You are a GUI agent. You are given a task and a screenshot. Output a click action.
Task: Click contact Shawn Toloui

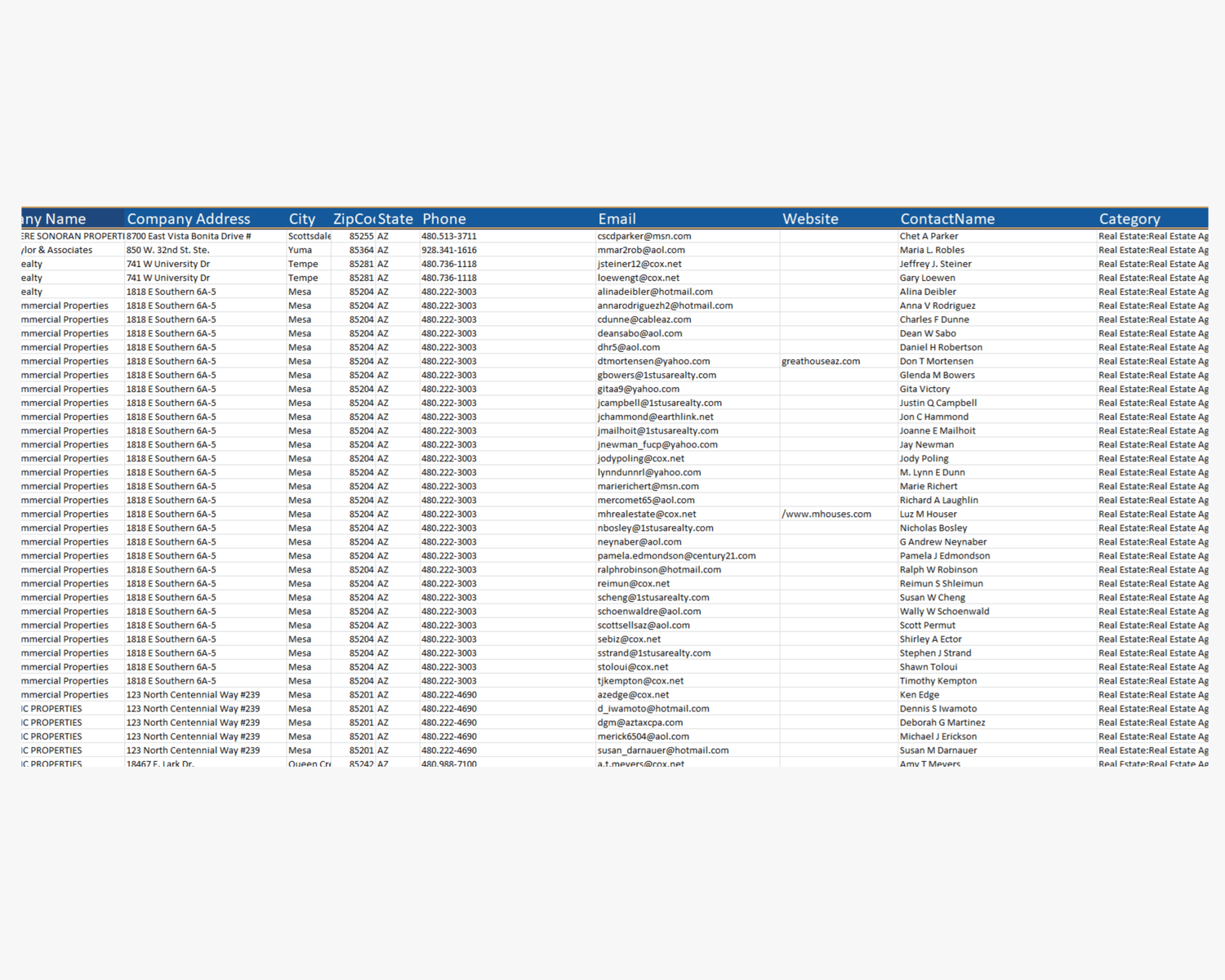pos(929,666)
